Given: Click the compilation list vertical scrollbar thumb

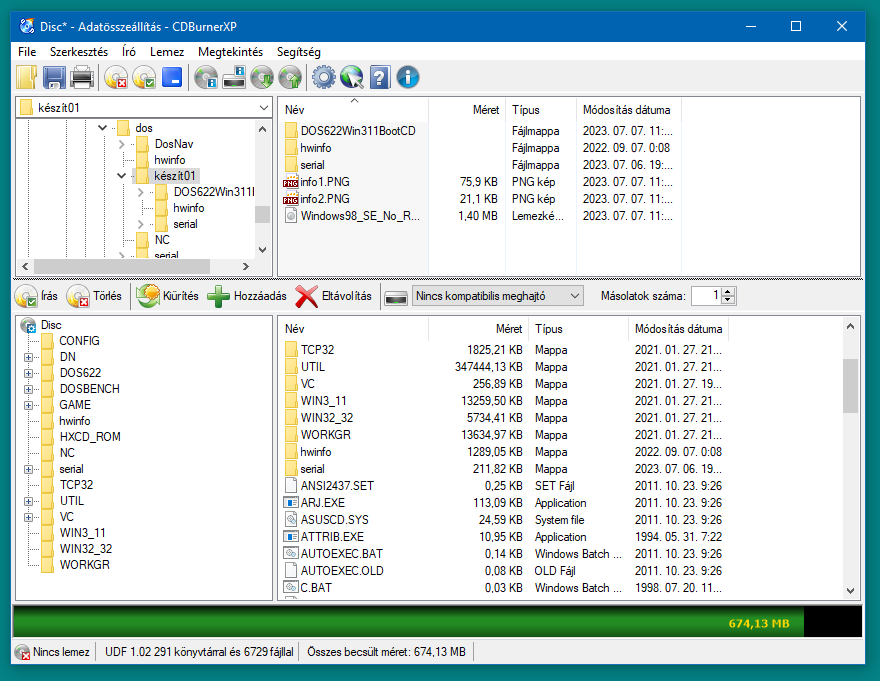Looking at the screenshot, I should point(850,386).
